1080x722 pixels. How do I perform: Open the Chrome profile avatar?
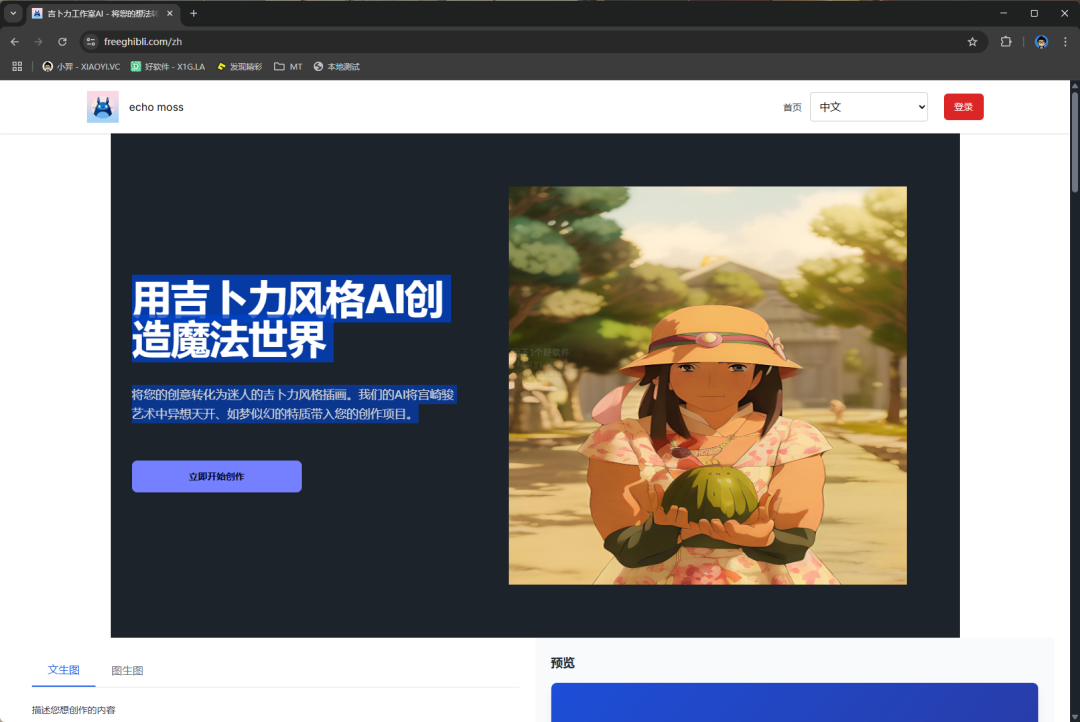[1041, 42]
